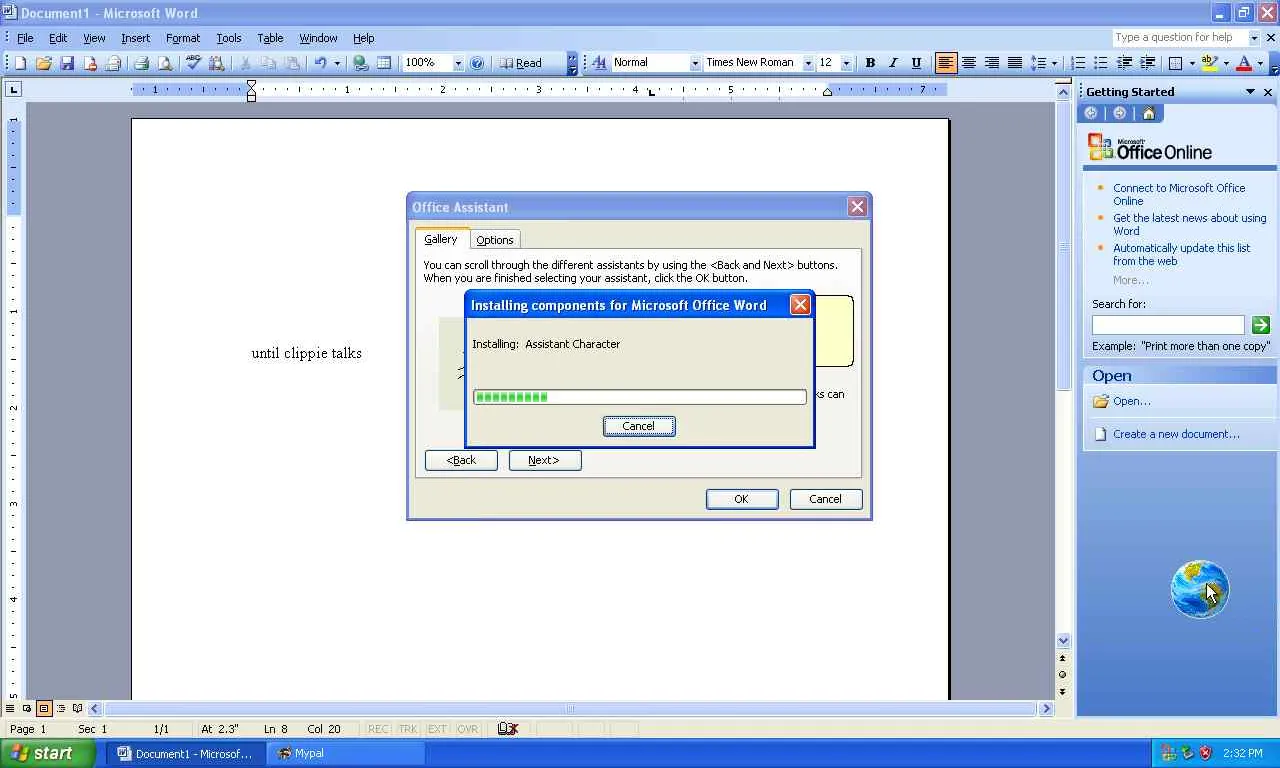Pick highlight color with the highlighter swatch
This screenshot has height=768, width=1280.
coord(1210,63)
